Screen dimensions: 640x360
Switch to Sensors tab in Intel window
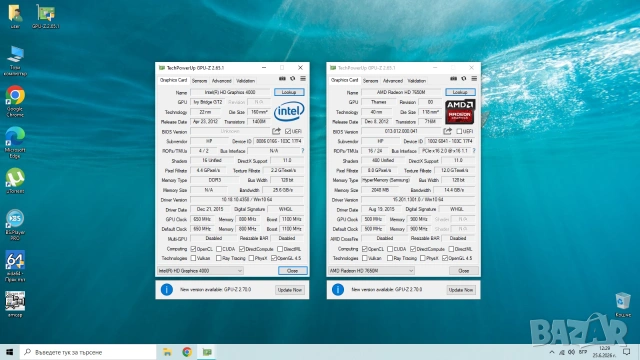[199, 81]
